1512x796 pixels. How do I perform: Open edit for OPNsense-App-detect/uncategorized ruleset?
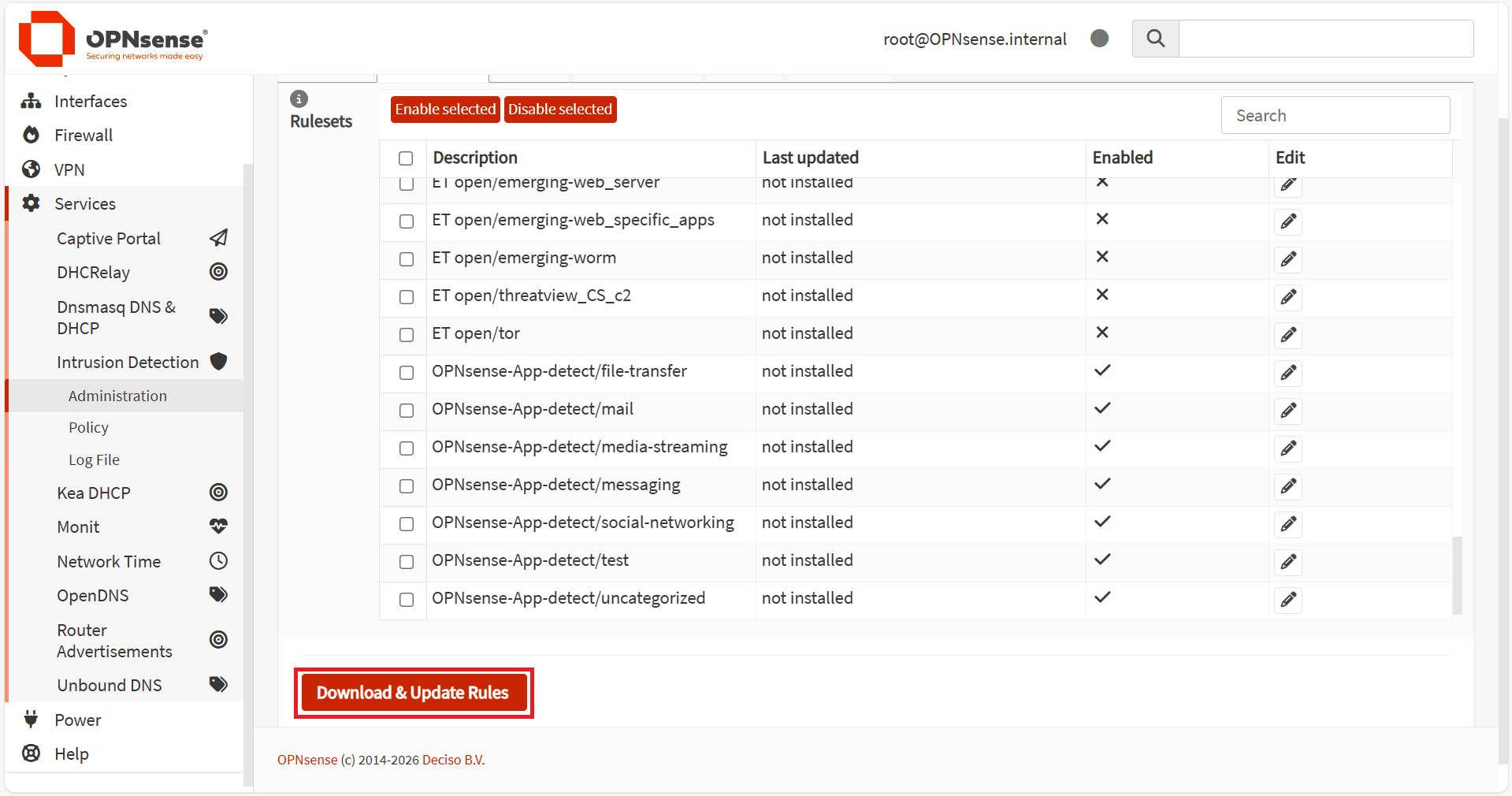click(x=1287, y=600)
